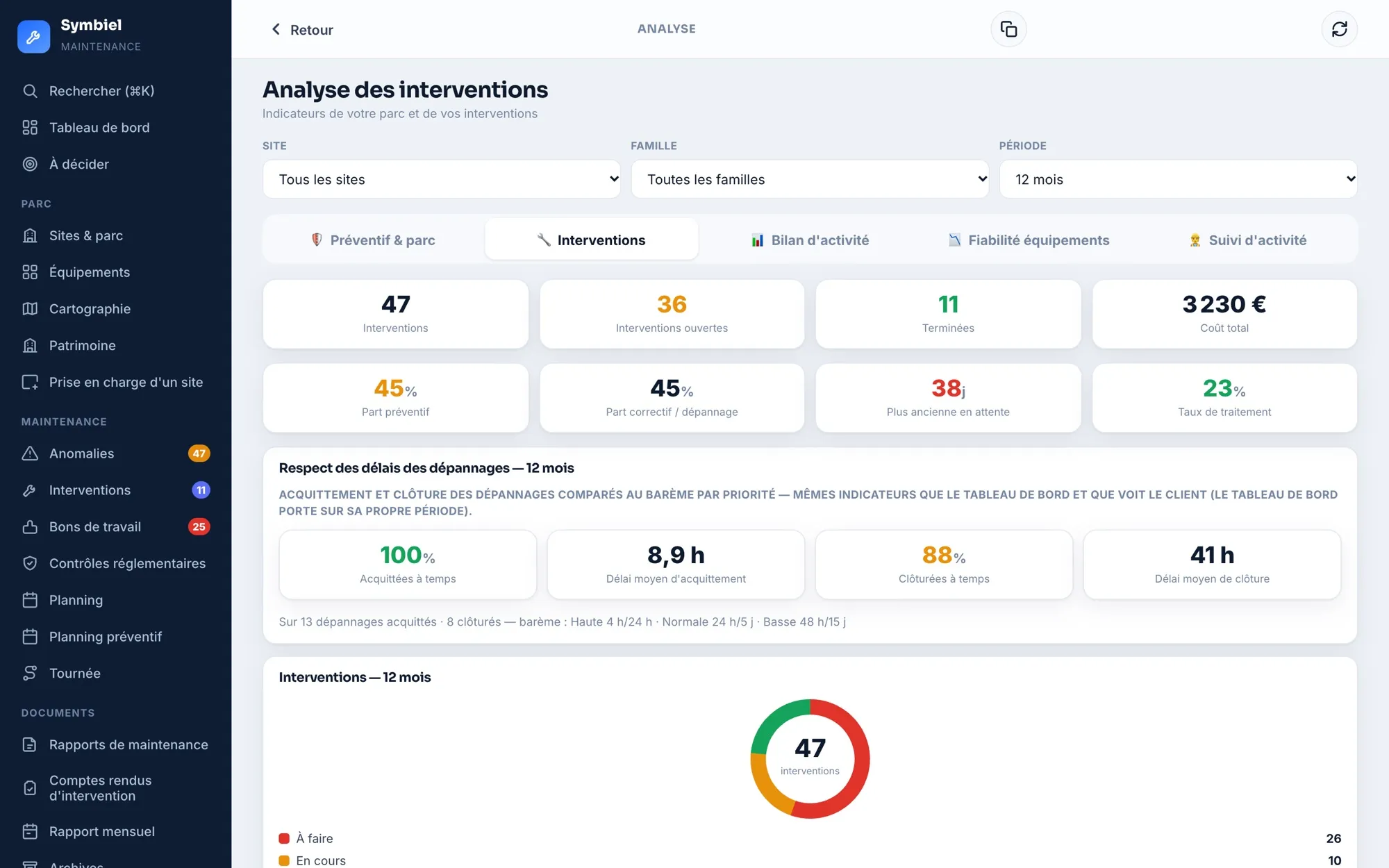Click the '36 Interventions ouvertes' card

click(x=672, y=315)
